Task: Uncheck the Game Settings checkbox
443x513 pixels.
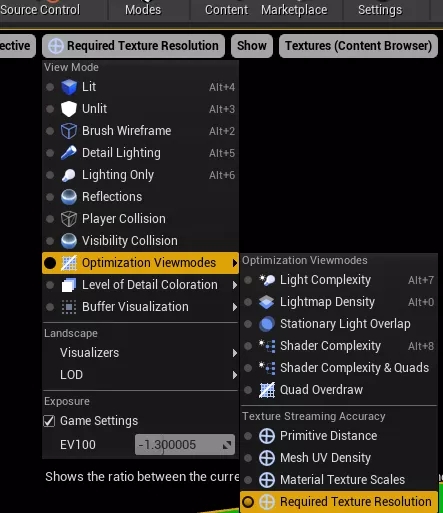Action: click(49, 421)
